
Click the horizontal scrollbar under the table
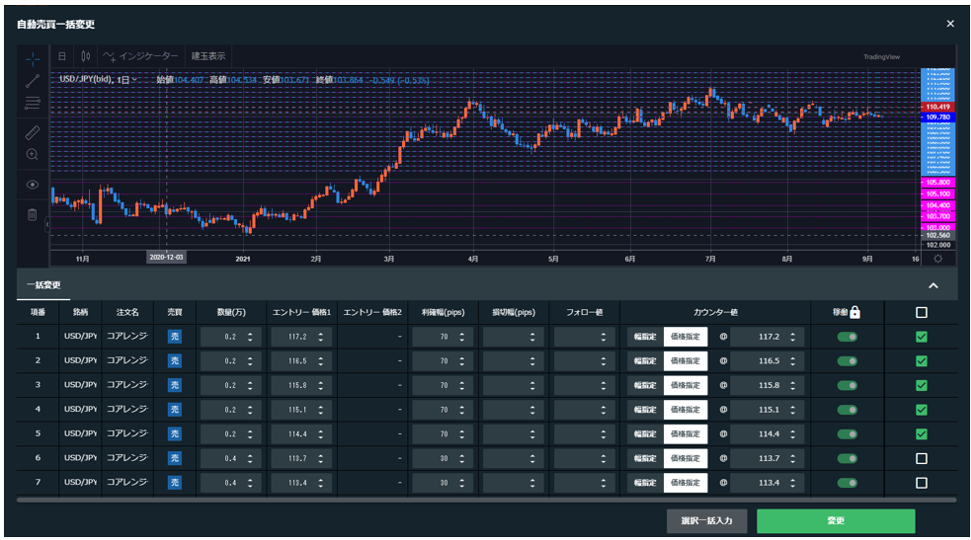coord(486,500)
